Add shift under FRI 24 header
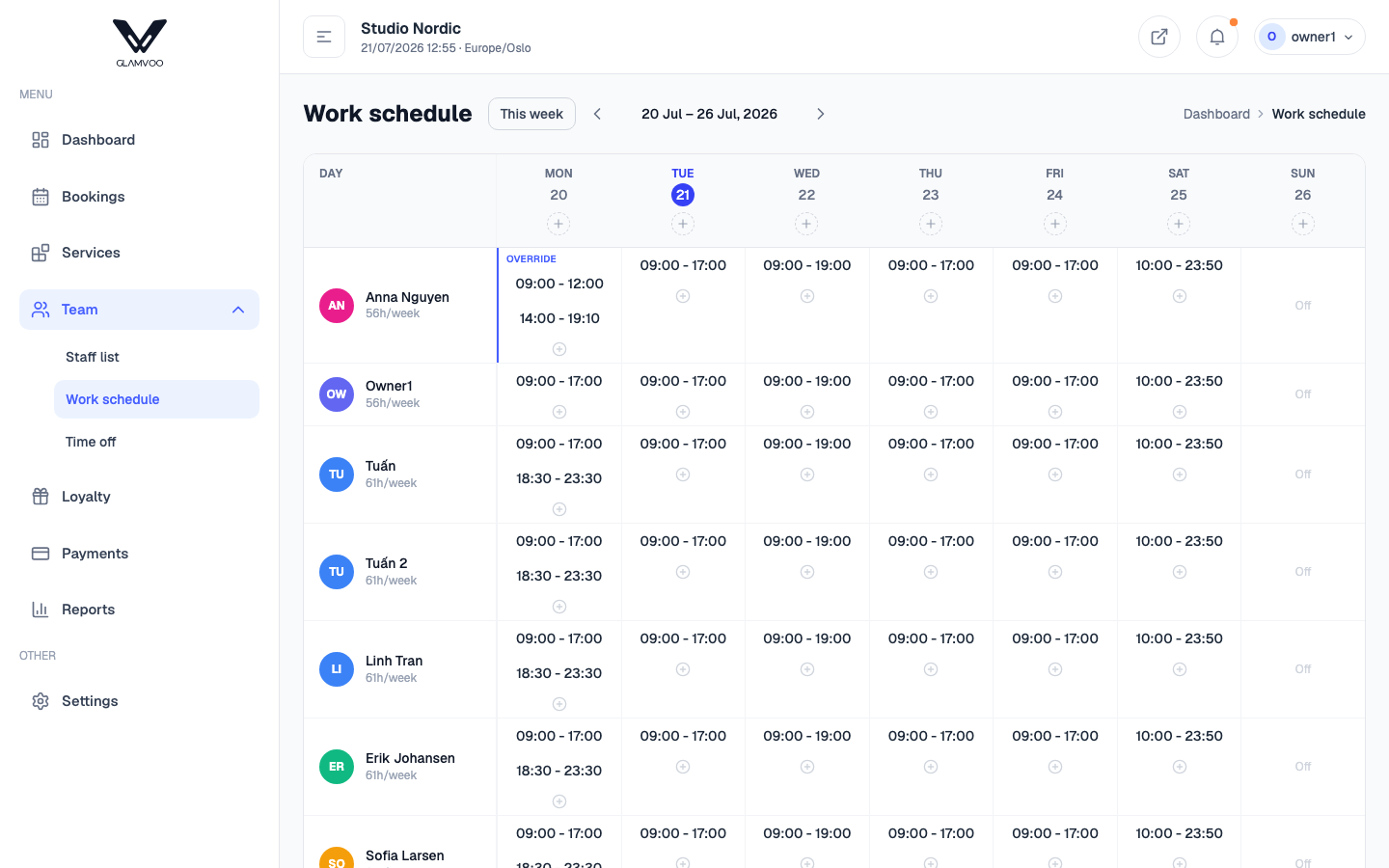Viewport: 1389px width, 868px height. click(1055, 224)
